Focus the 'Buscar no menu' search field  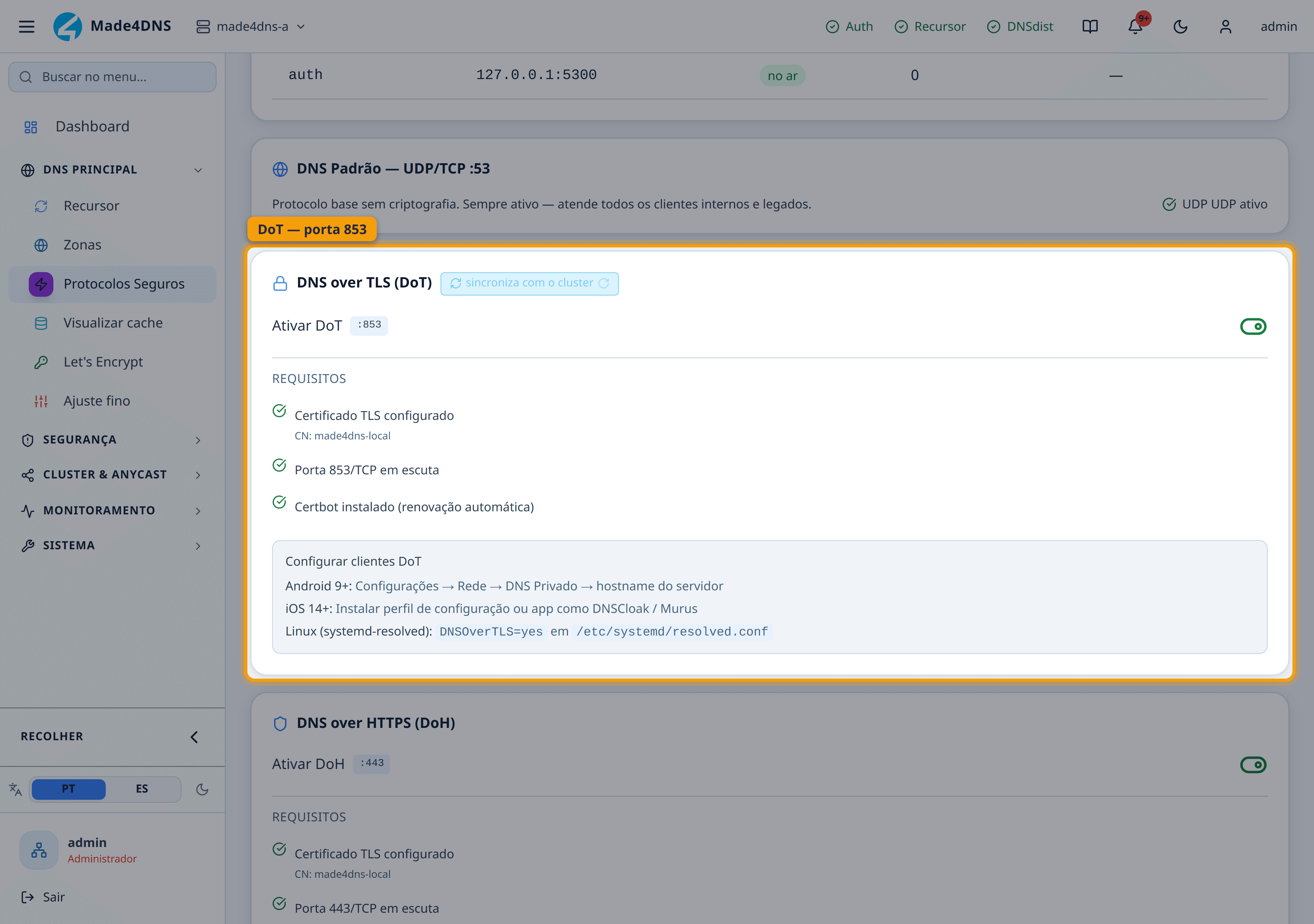coord(112,77)
